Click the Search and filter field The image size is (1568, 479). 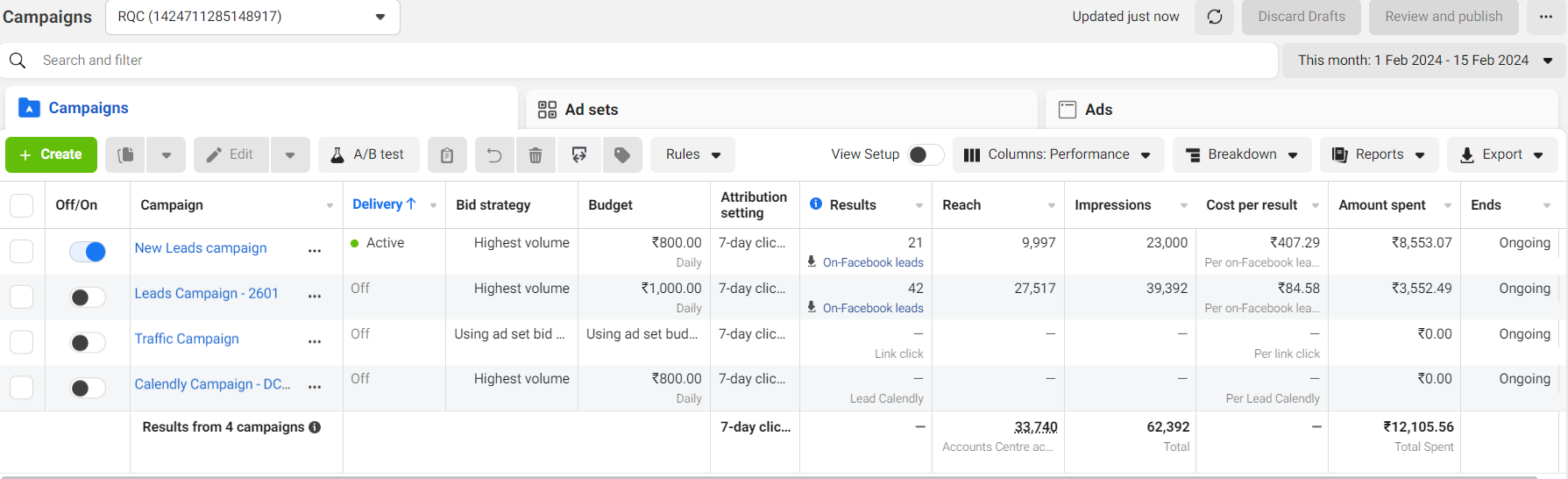[614, 61]
